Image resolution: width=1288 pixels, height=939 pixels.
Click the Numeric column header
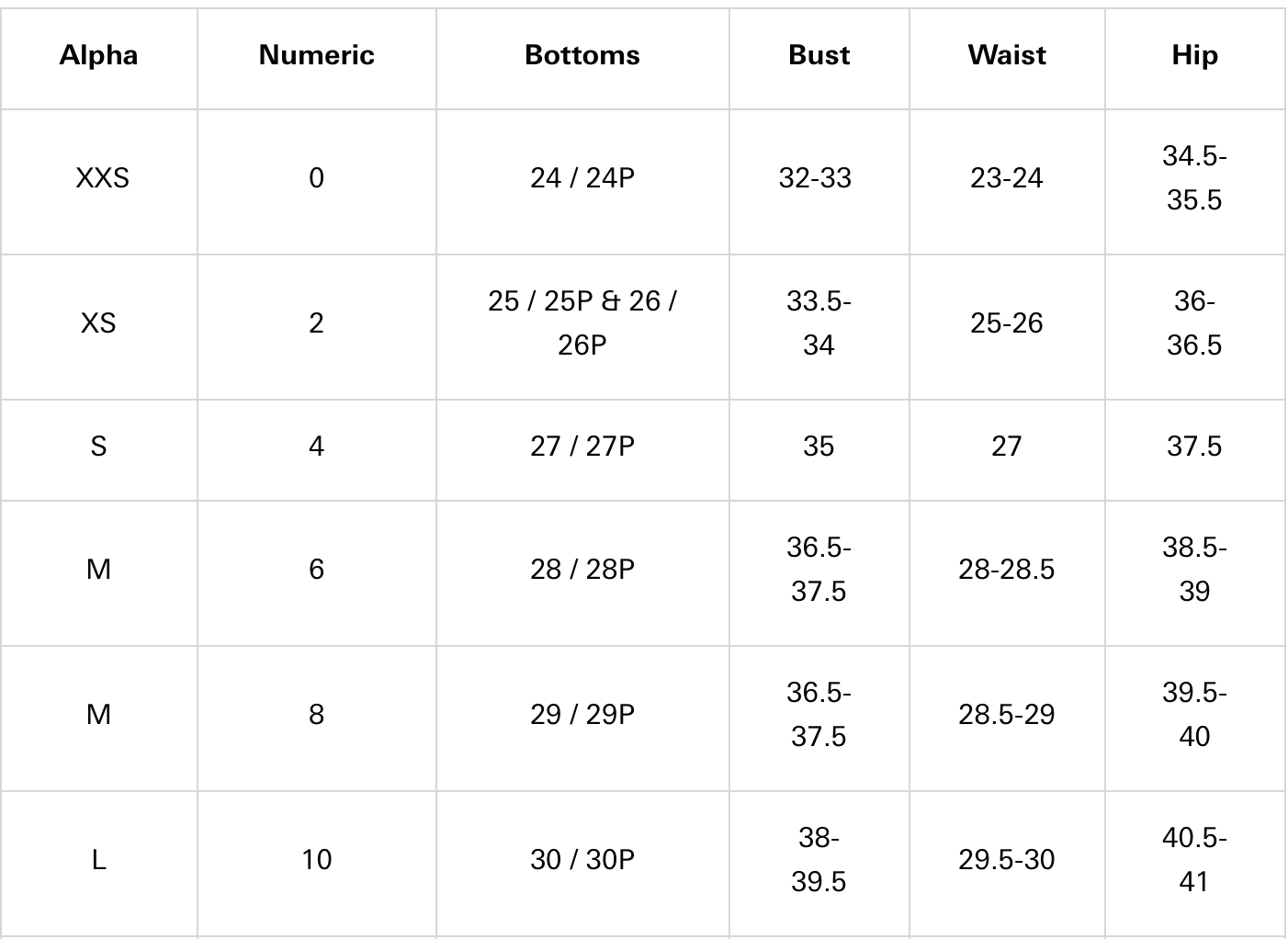[x=316, y=55]
